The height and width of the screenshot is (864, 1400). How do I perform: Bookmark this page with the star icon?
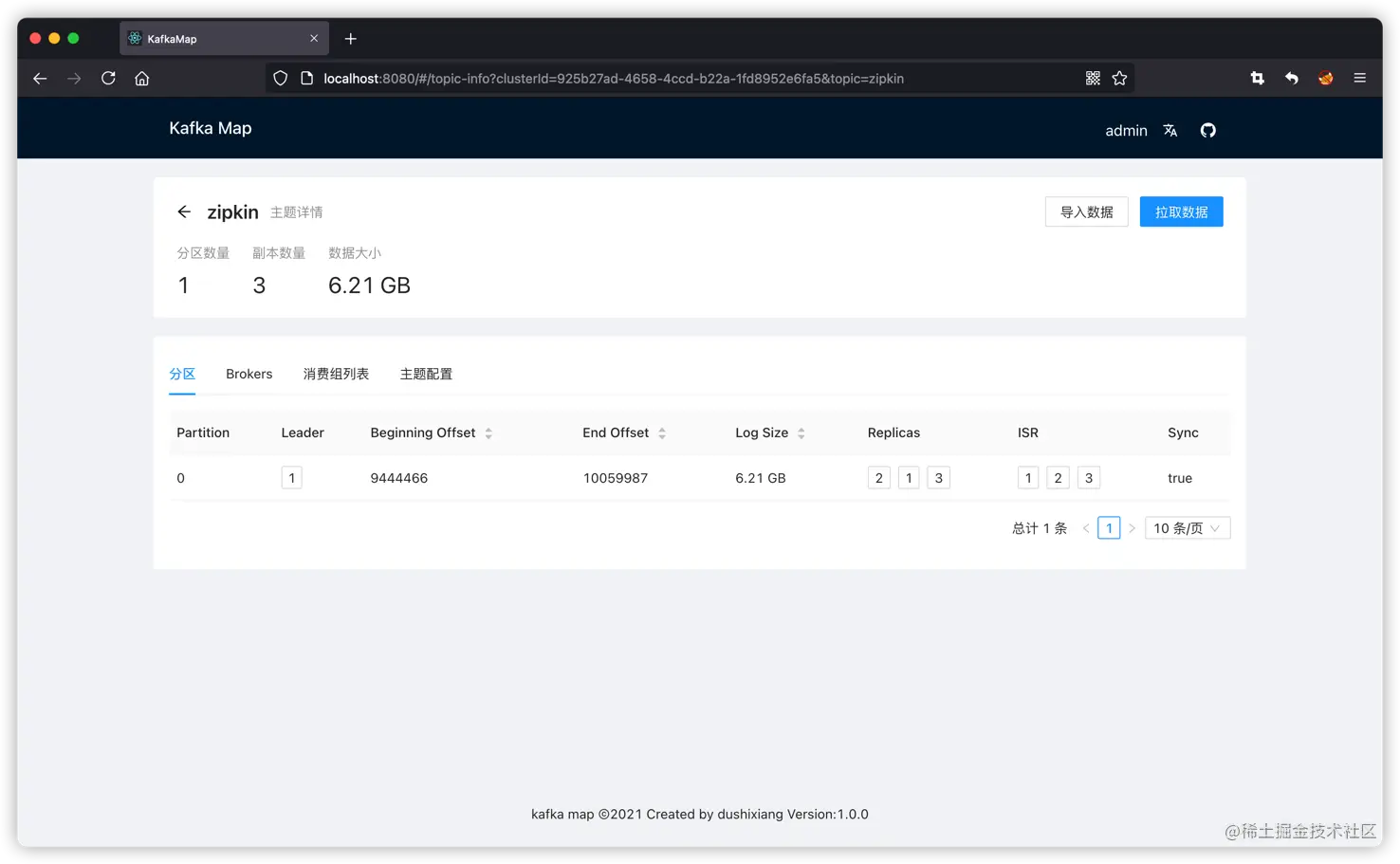pyautogui.click(x=1119, y=79)
